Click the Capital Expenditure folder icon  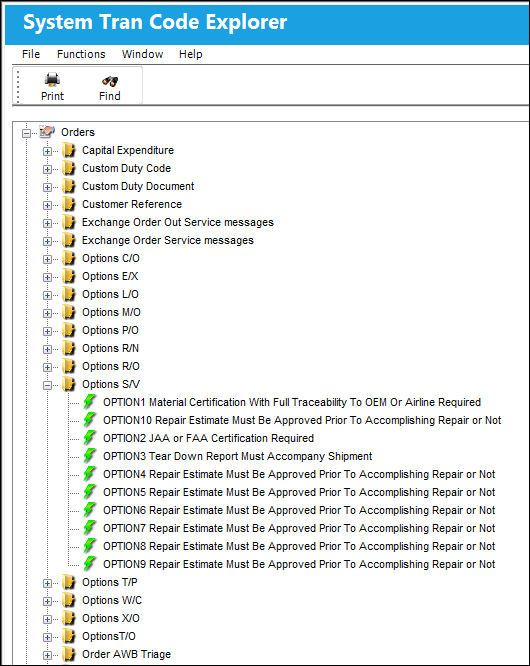coord(68,150)
